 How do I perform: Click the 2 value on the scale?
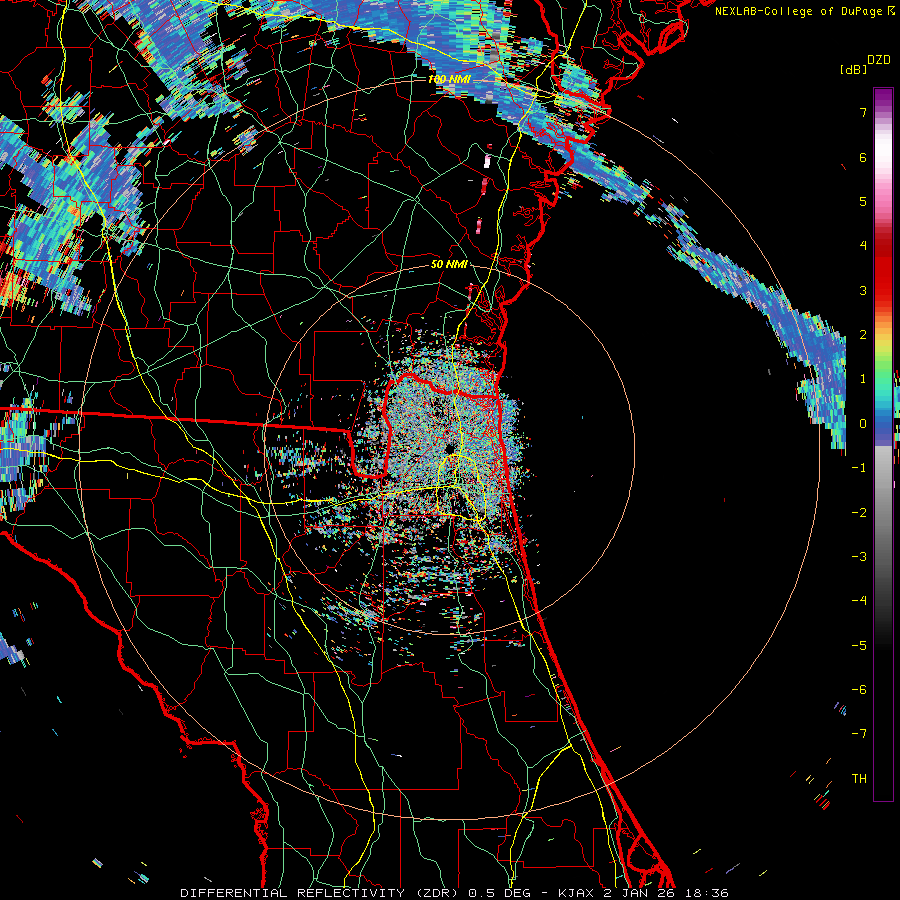pos(862,335)
